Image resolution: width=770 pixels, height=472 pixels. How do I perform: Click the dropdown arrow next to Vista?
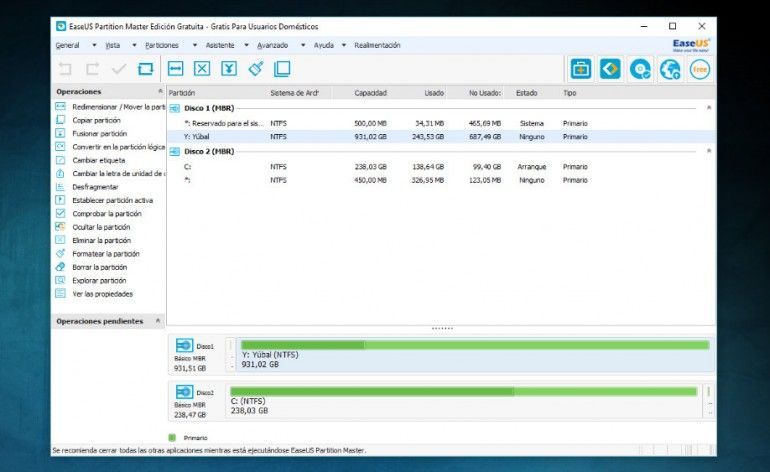click(134, 45)
